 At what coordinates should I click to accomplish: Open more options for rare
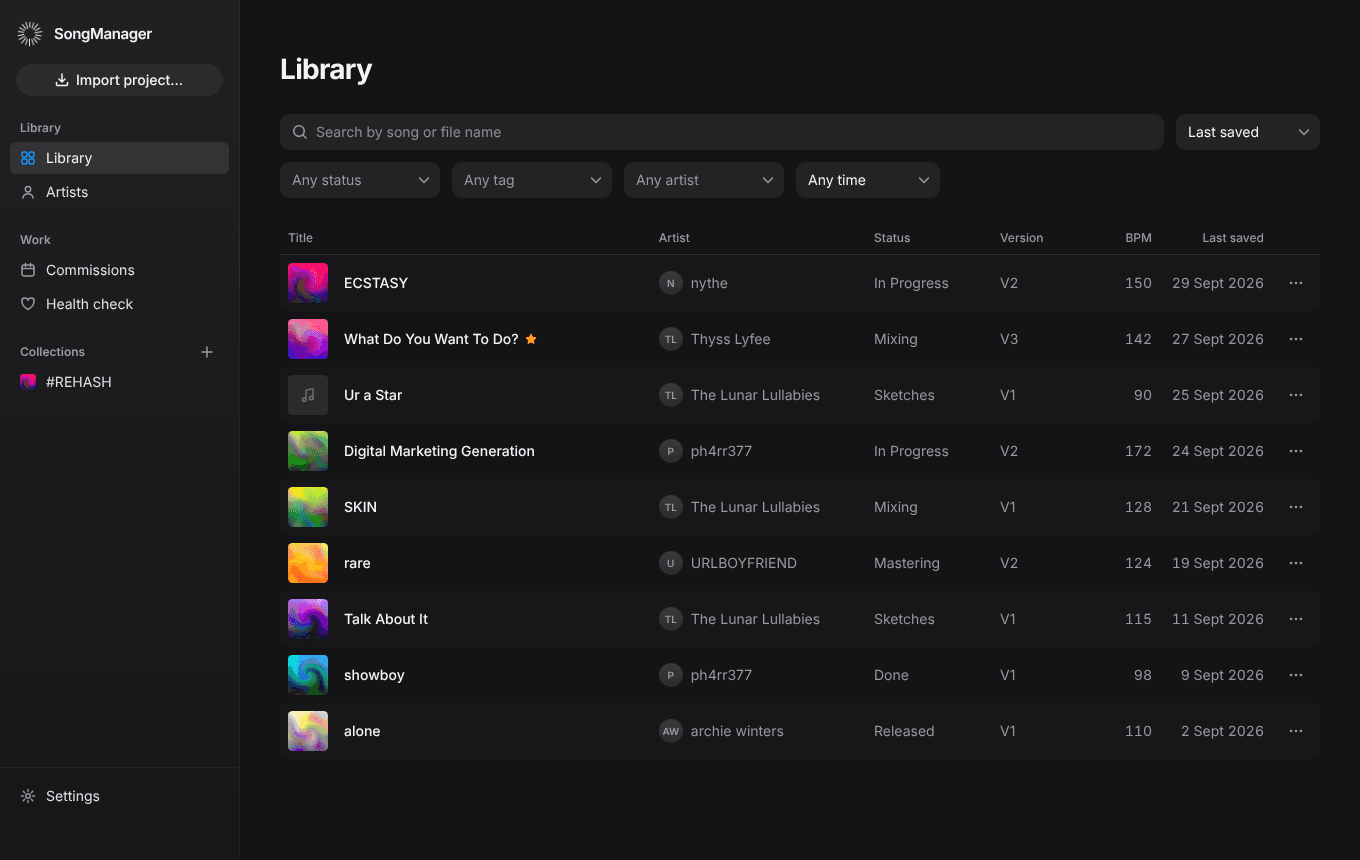pyautogui.click(x=1296, y=563)
